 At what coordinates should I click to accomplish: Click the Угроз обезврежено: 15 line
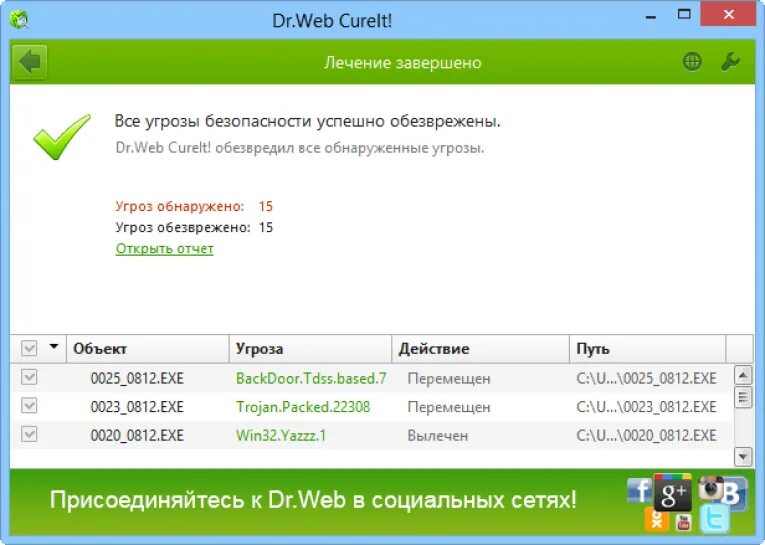[194, 227]
